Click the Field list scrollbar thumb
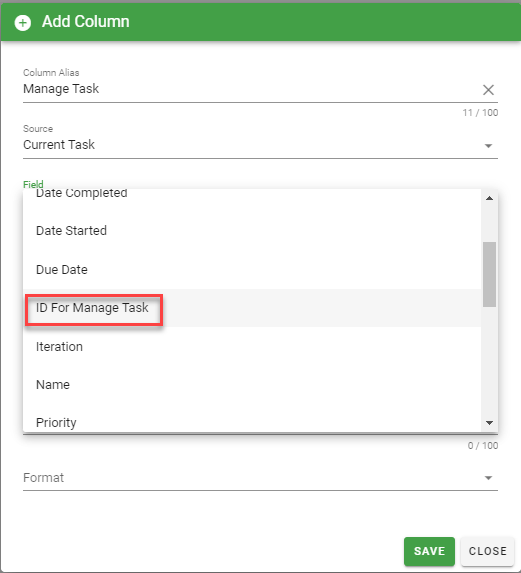 (489, 274)
